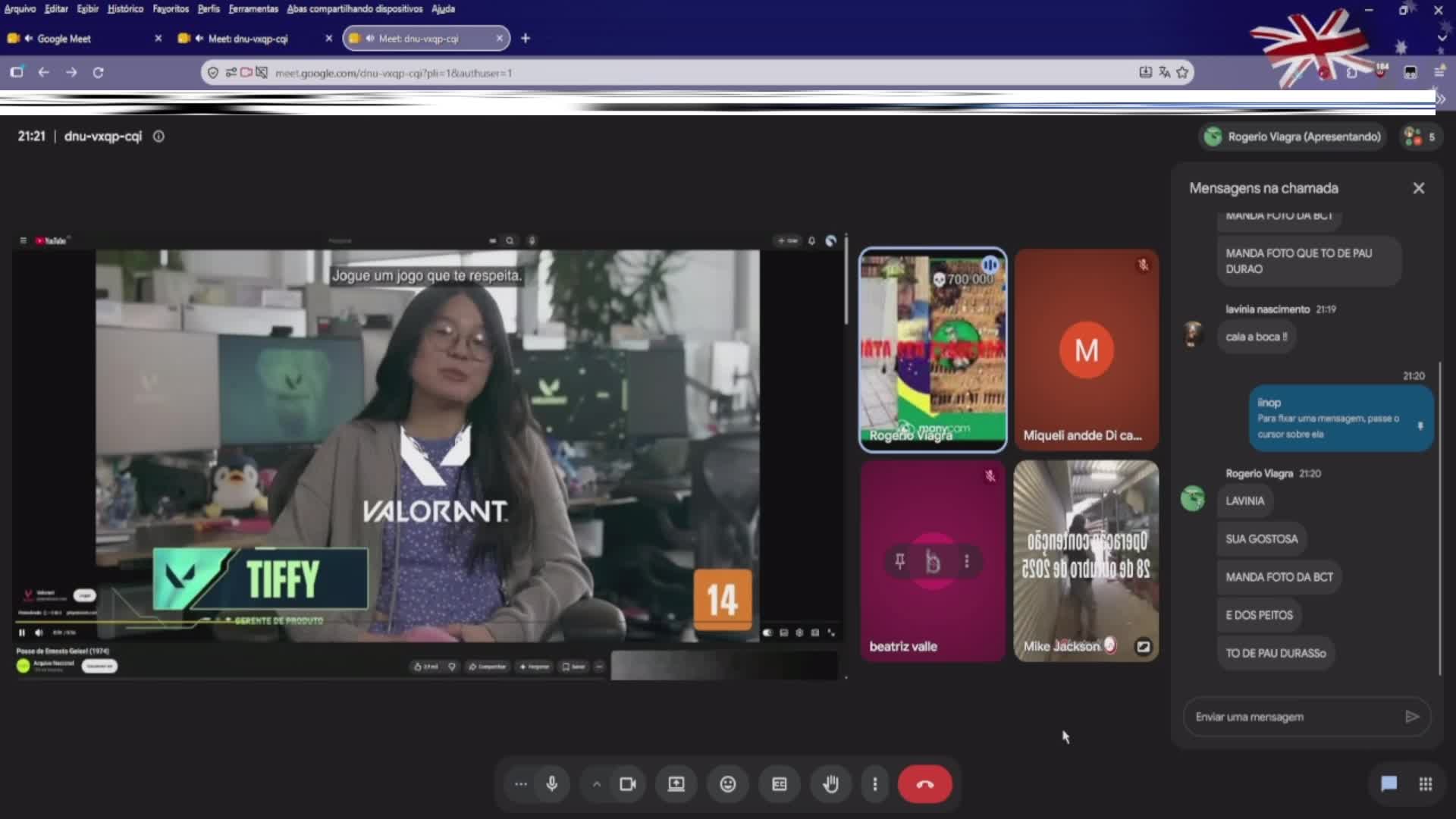Bookmark page with star icon
1456x819 pixels.
pos(1182,73)
